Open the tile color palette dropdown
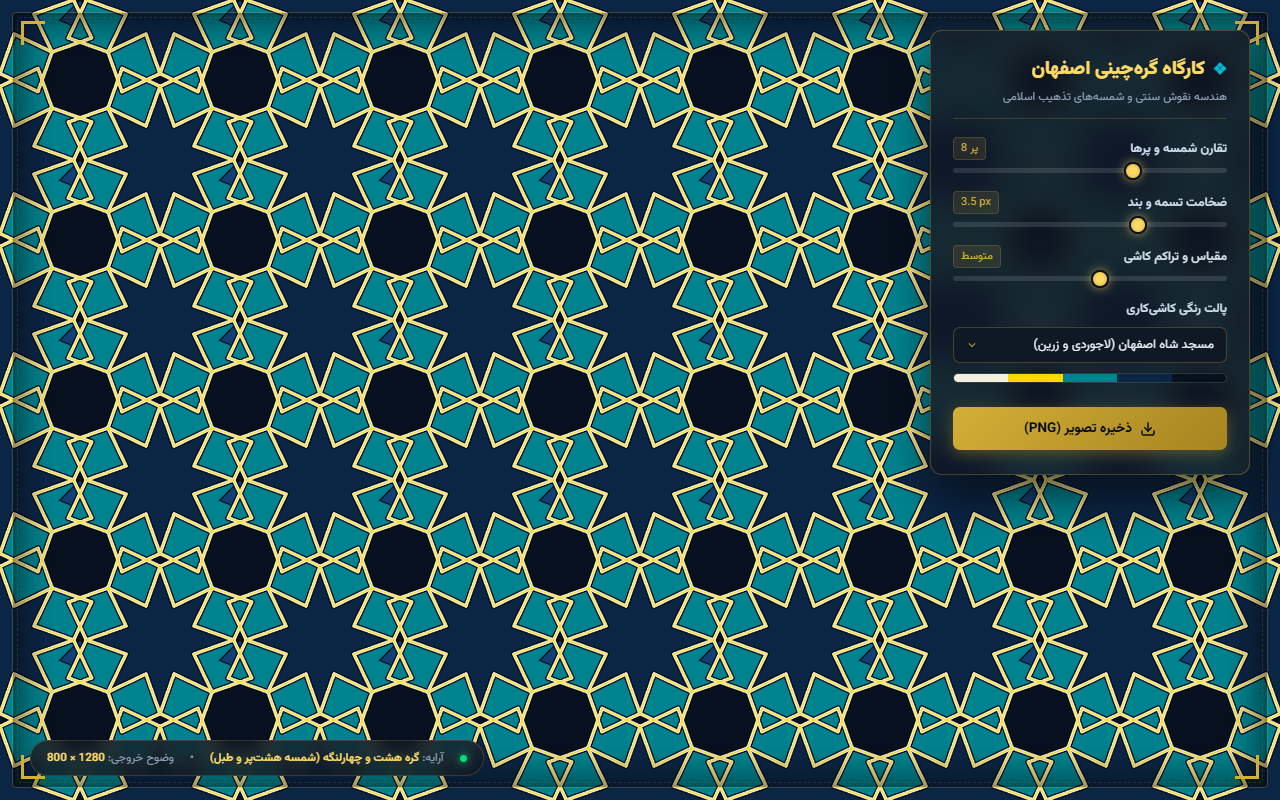This screenshot has width=1280, height=800. pos(1090,344)
